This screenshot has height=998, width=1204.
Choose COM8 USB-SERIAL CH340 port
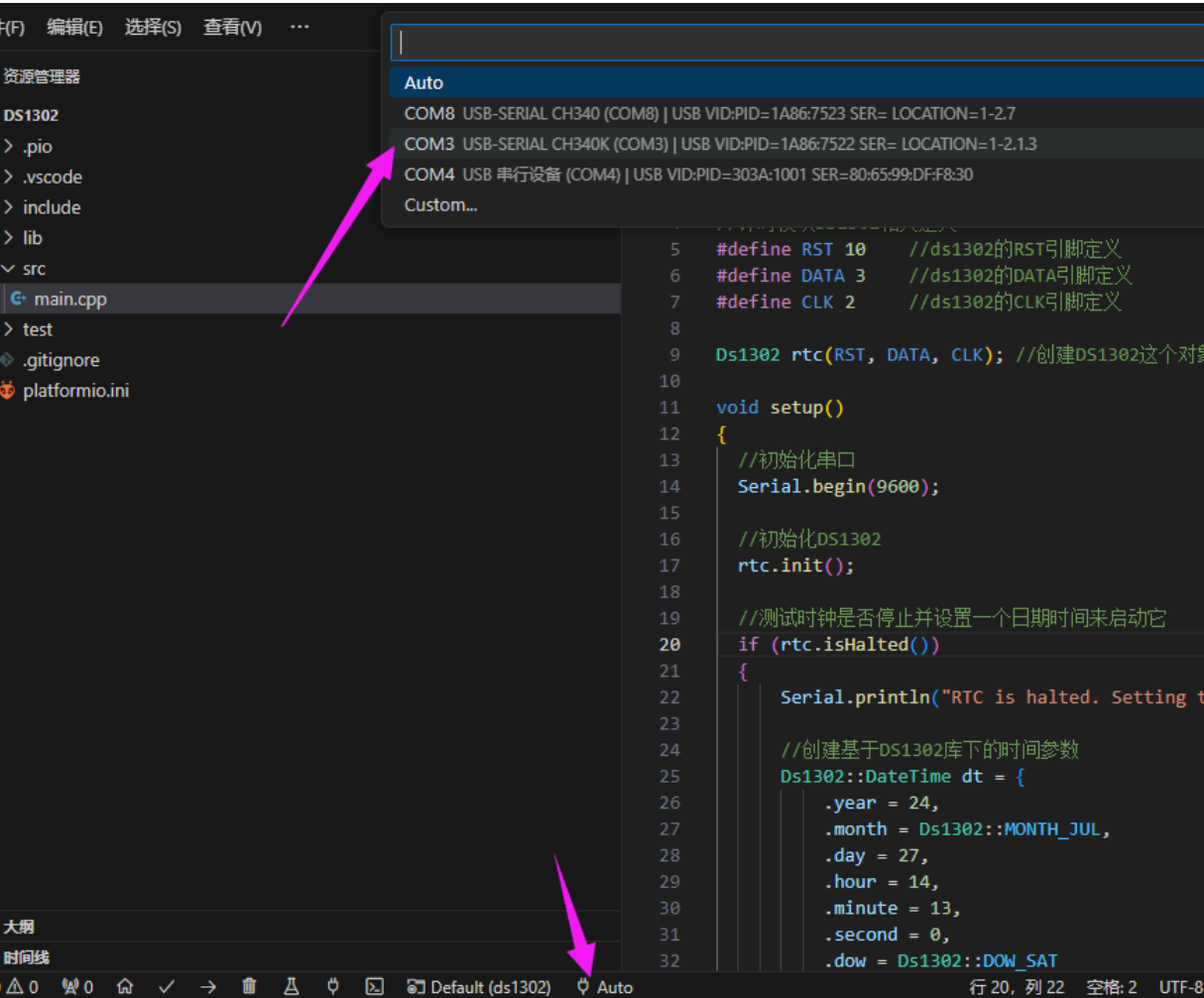[796, 113]
